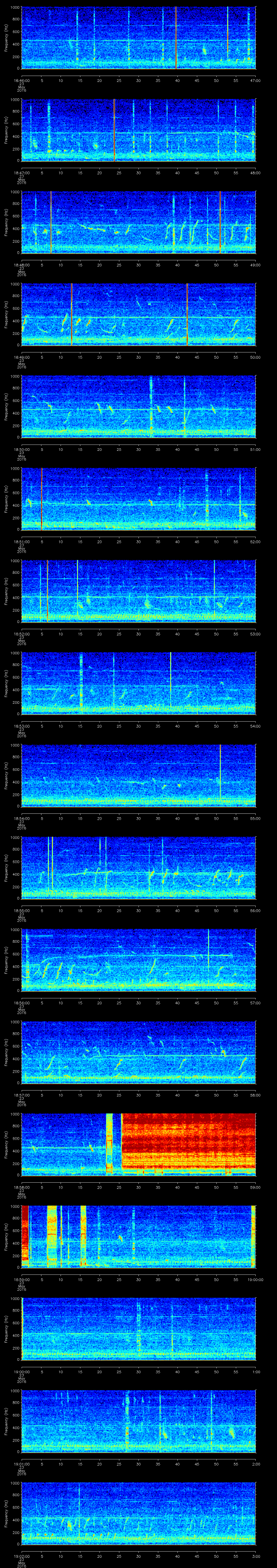The width and height of the screenshot is (277, 1568).
Task: Click the spectrogram panel starting at 18:48:00
Action: tap(138, 222)
